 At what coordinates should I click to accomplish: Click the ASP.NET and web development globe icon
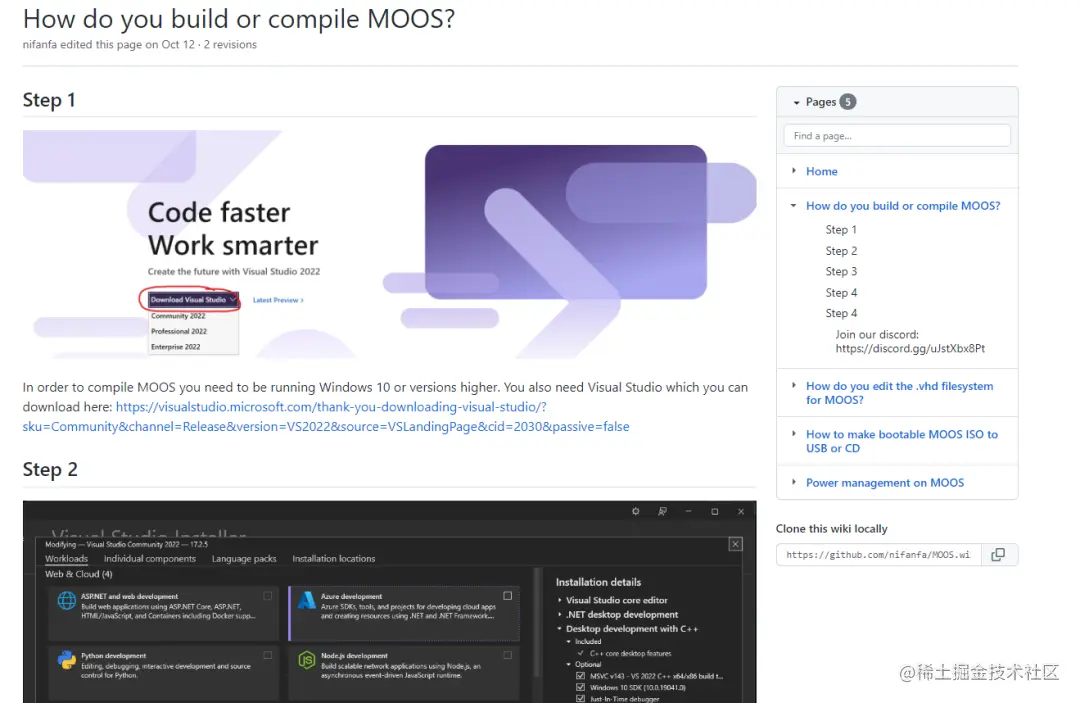coord(67,600)
